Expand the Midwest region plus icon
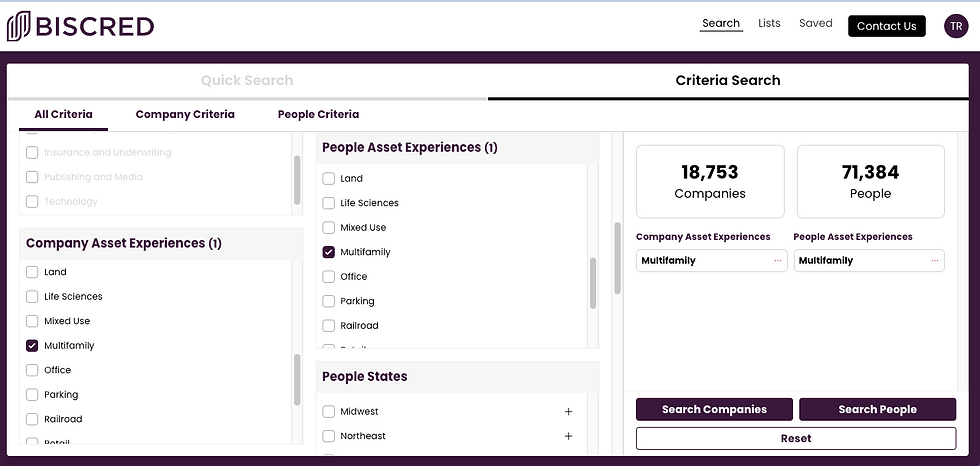The height and width of the screenshot is (466, 980). coord(568,412)
